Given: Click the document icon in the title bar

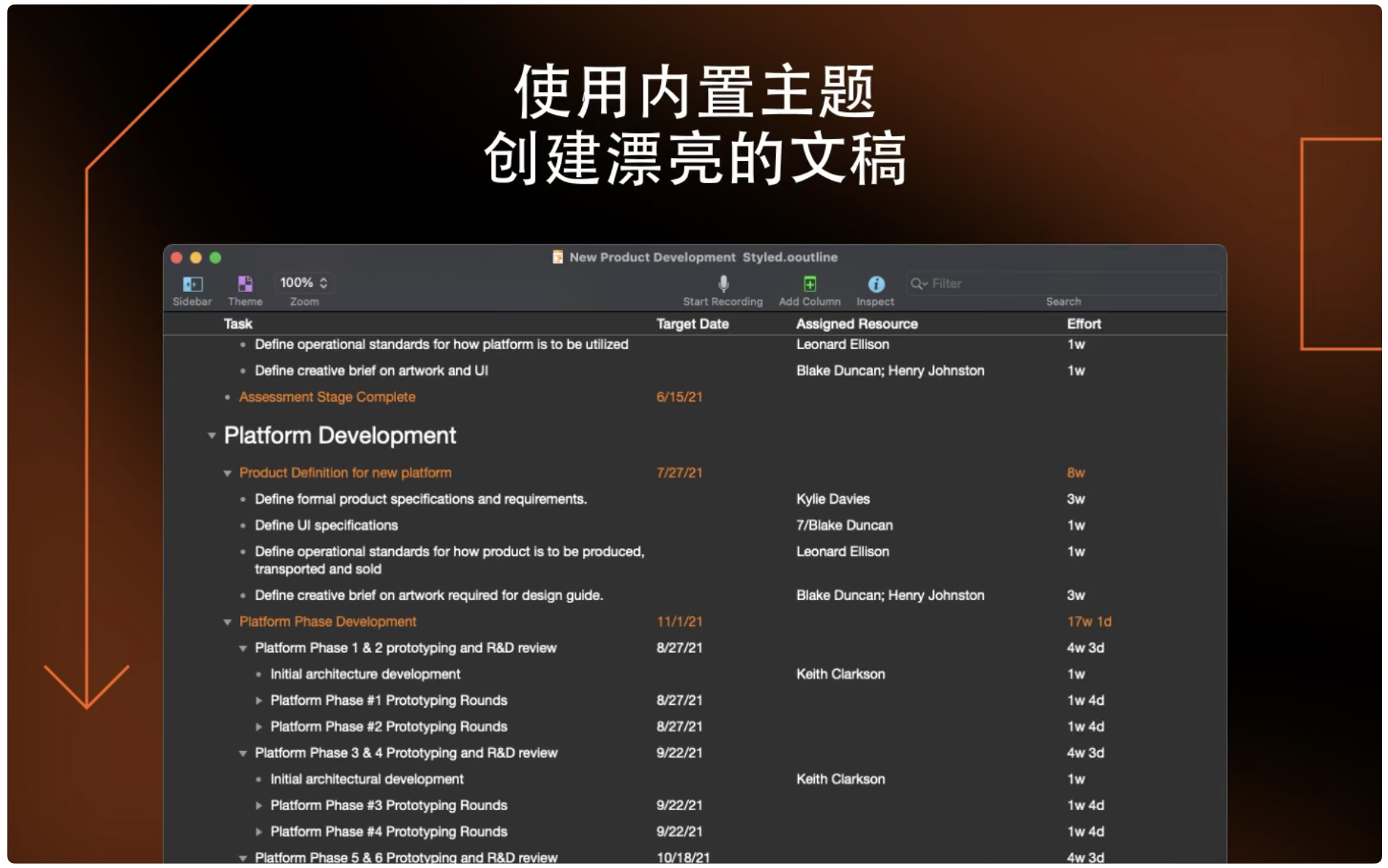Looking at the screenshot, I should (557, 257).
